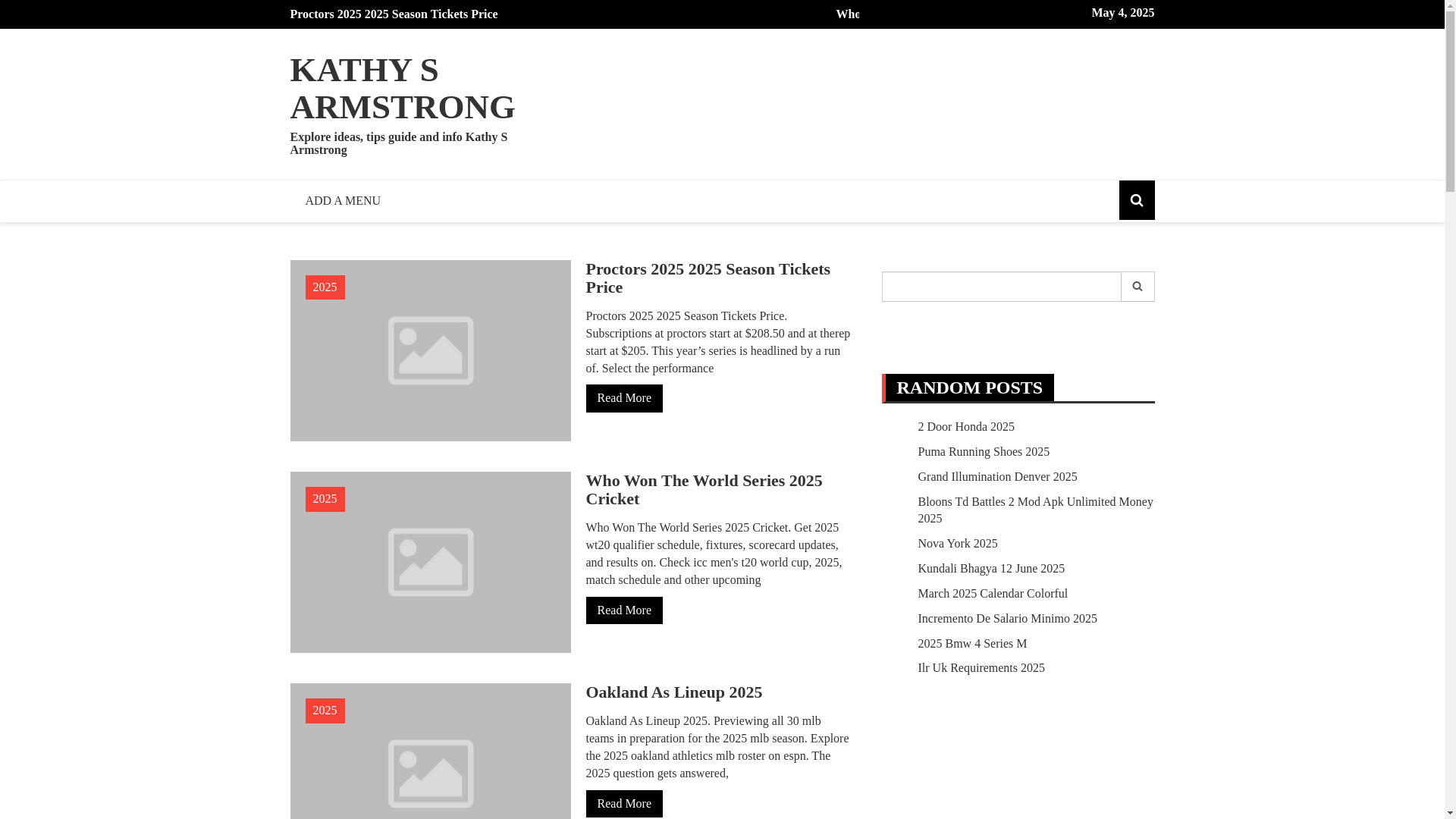The height and width of the screenshot is (819, 1456).
Task: Open Grand Illumination Denver 2025 link
Action: 996,477
